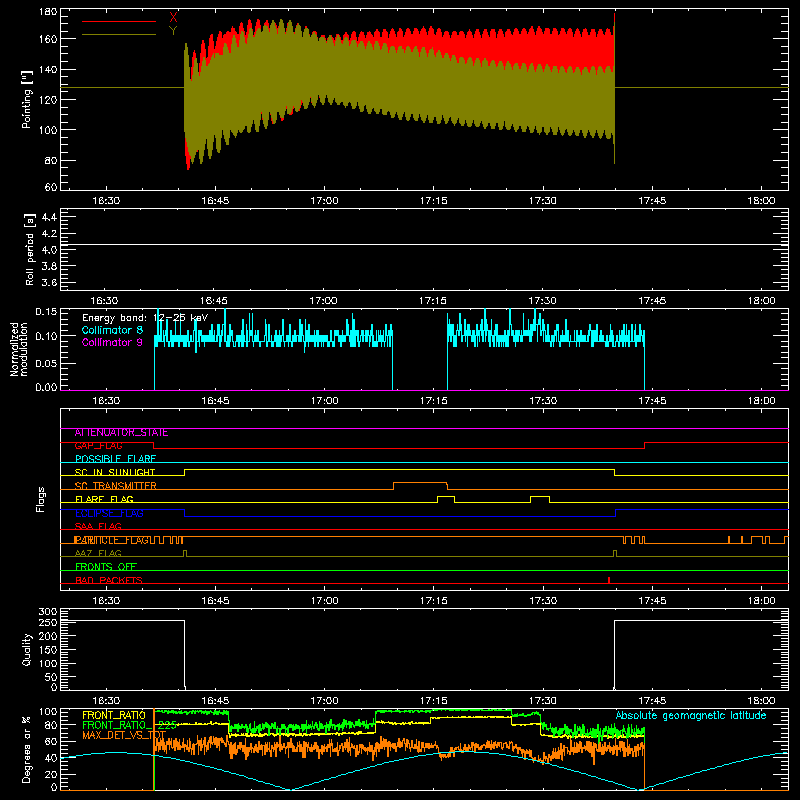
Task: Click the GAP_FLAG label
Action: click(x=98, y=446)
